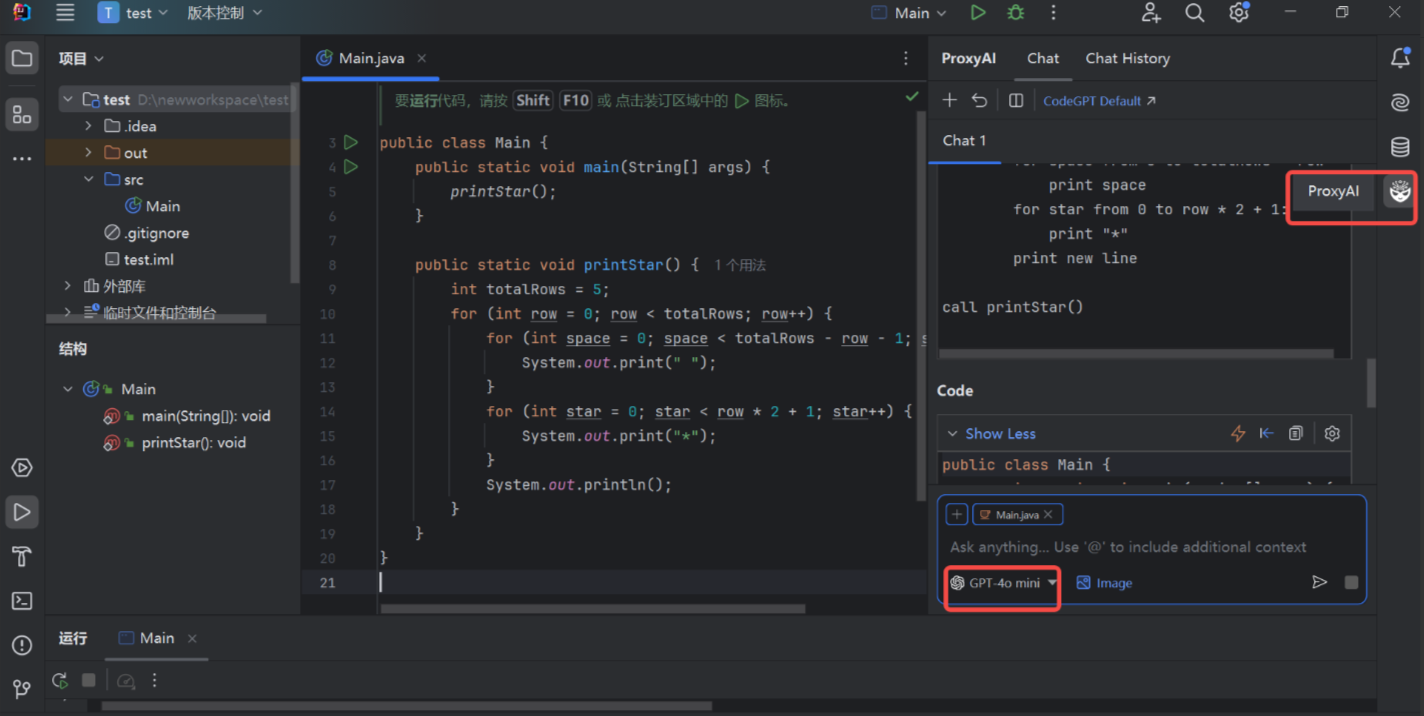This screenshot has width=1424, height=716.
Task: Open the Problems tool window
Action: pos(22,645)
